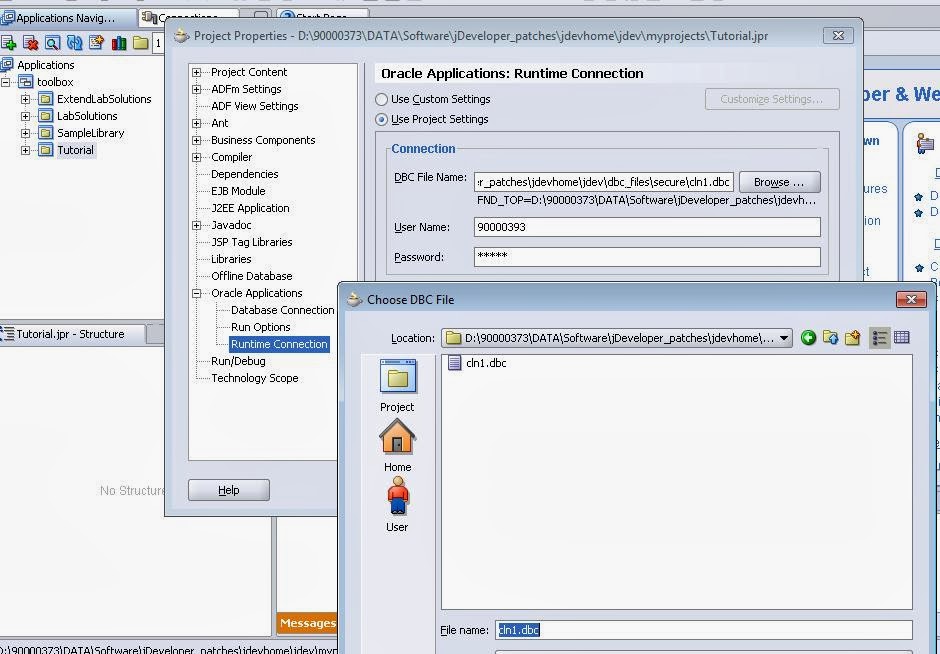Select Run Options tree item
The width and height of the screenshot is (940, 654).
260,327
